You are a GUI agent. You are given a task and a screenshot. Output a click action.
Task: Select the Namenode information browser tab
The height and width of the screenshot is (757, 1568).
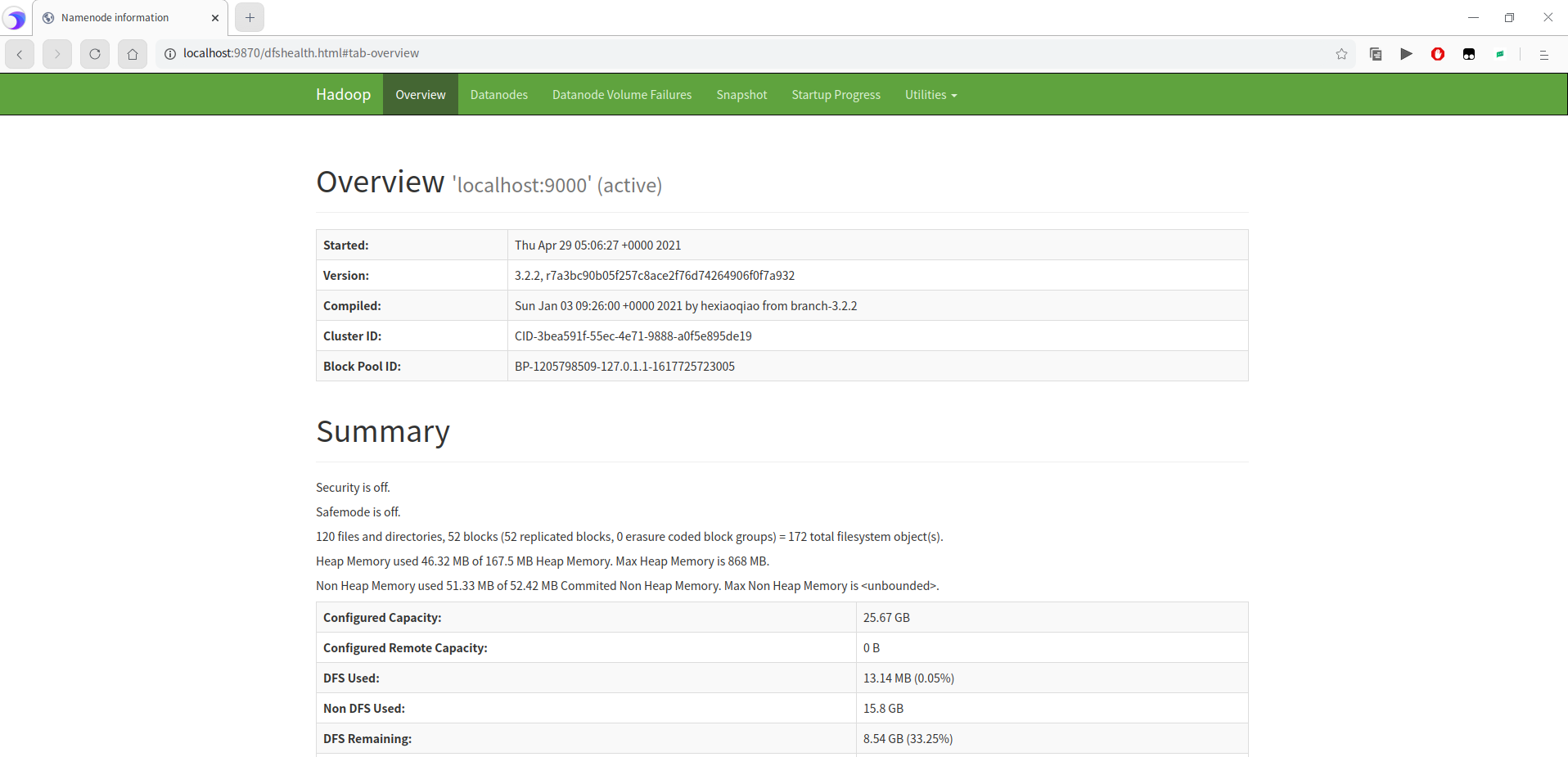[115, 17]
